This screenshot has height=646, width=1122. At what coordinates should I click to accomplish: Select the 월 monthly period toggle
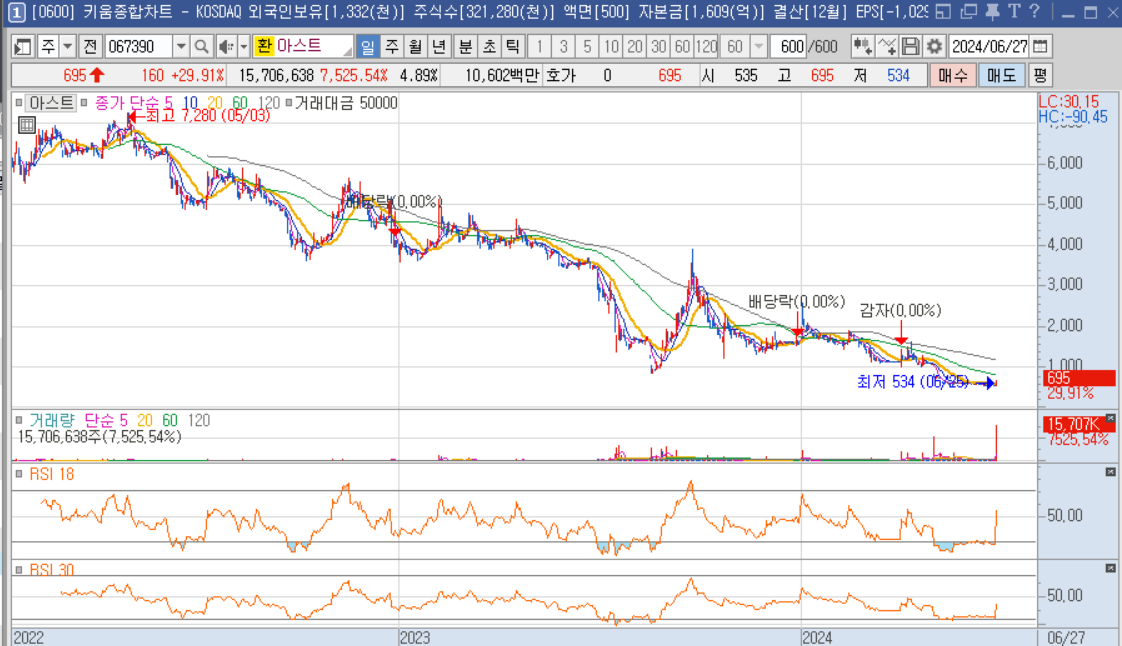pos(415,47)
